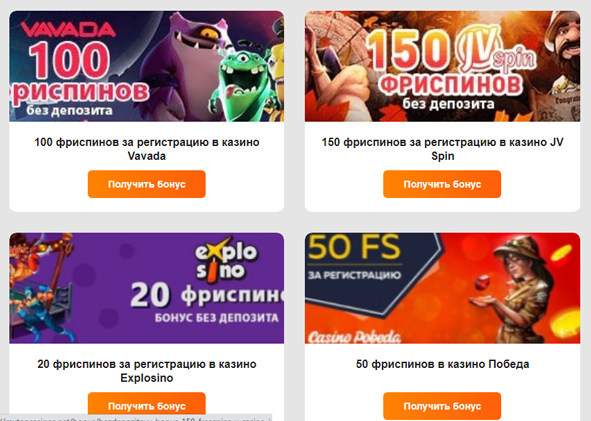The height and width of the screenshot is (421, 591).
Task: Get the Vavada 100 free spins bonus
Action: pyautogui.click(x=147, y=184)
